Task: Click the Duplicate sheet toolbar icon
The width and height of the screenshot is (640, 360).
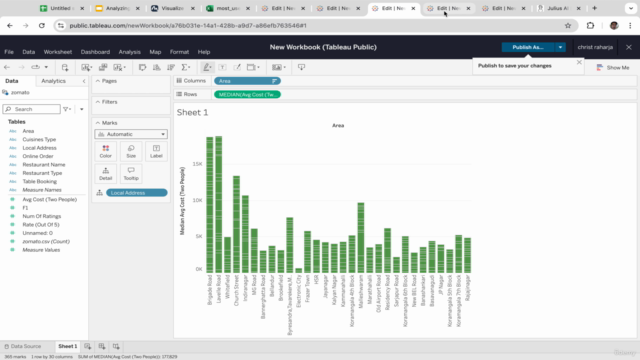Action: click(x=103, y=67)
